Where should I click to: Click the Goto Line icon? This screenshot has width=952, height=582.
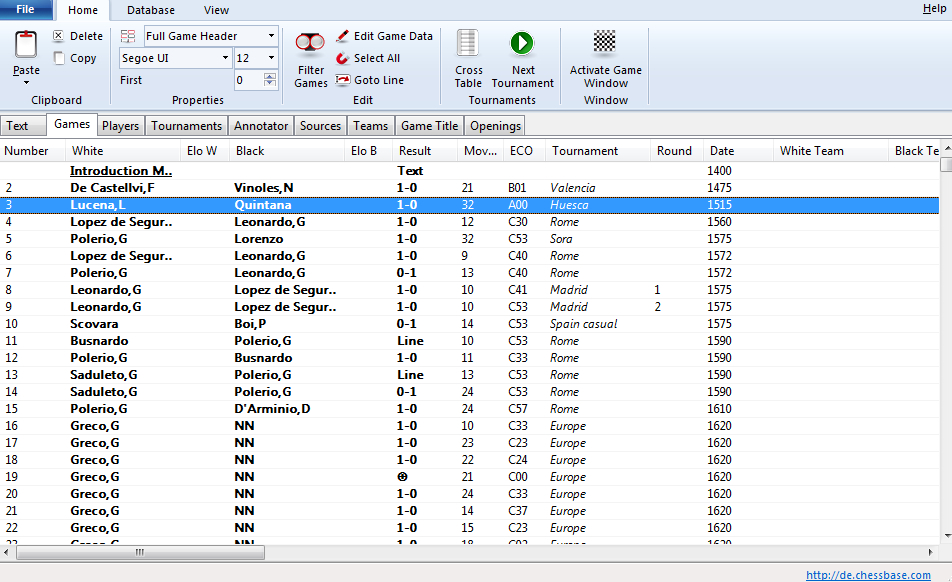[x=343, y=80]
